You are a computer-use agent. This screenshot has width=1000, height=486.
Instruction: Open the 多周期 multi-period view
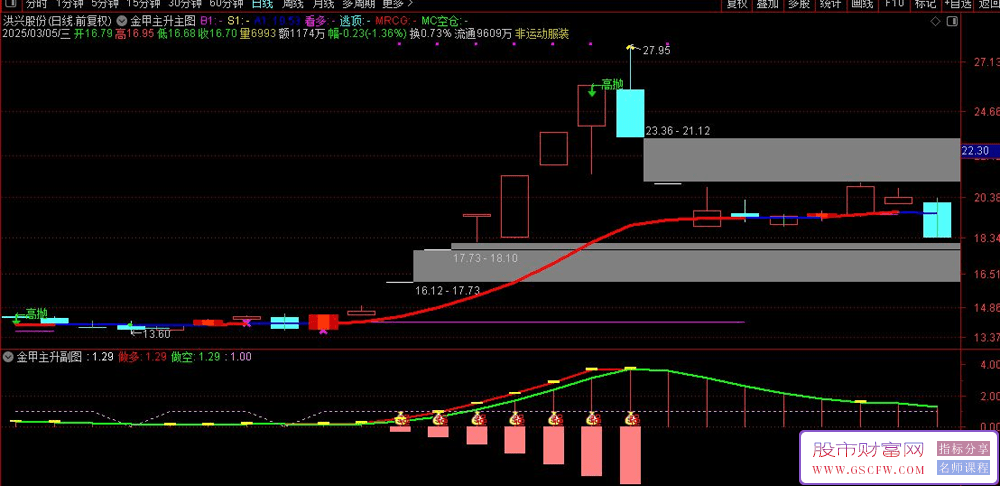(x=359, y=3)
